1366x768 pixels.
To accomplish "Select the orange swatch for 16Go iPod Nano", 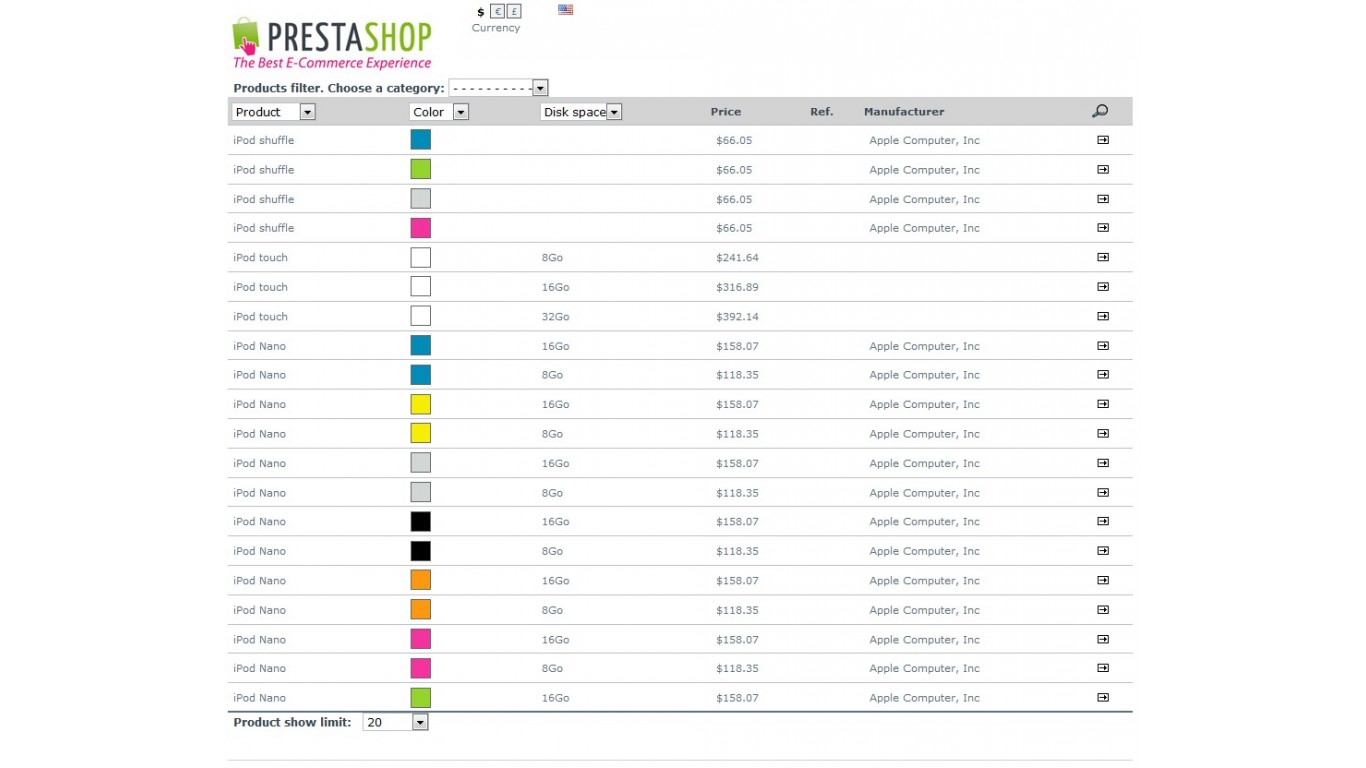I will coord(421,580).
